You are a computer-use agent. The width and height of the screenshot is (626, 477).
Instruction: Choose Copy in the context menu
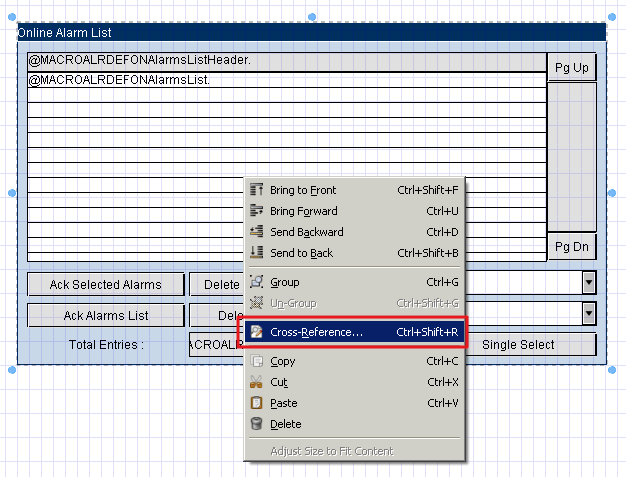(x=354, y=361)
